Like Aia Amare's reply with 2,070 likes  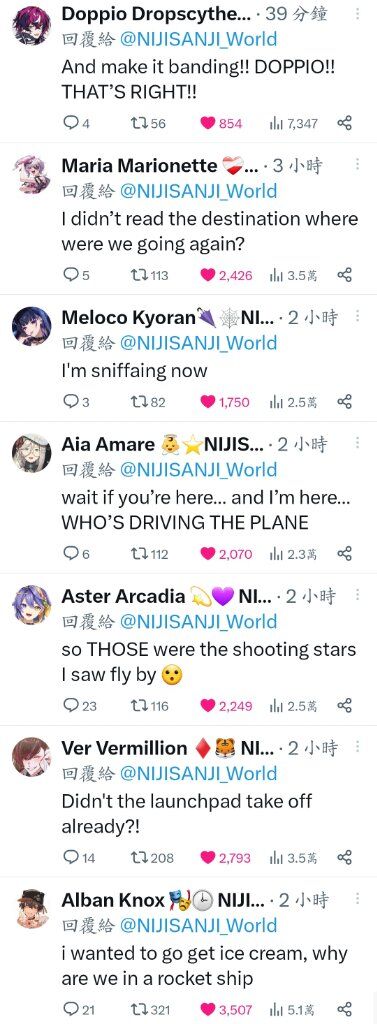[x=225, y=554]
